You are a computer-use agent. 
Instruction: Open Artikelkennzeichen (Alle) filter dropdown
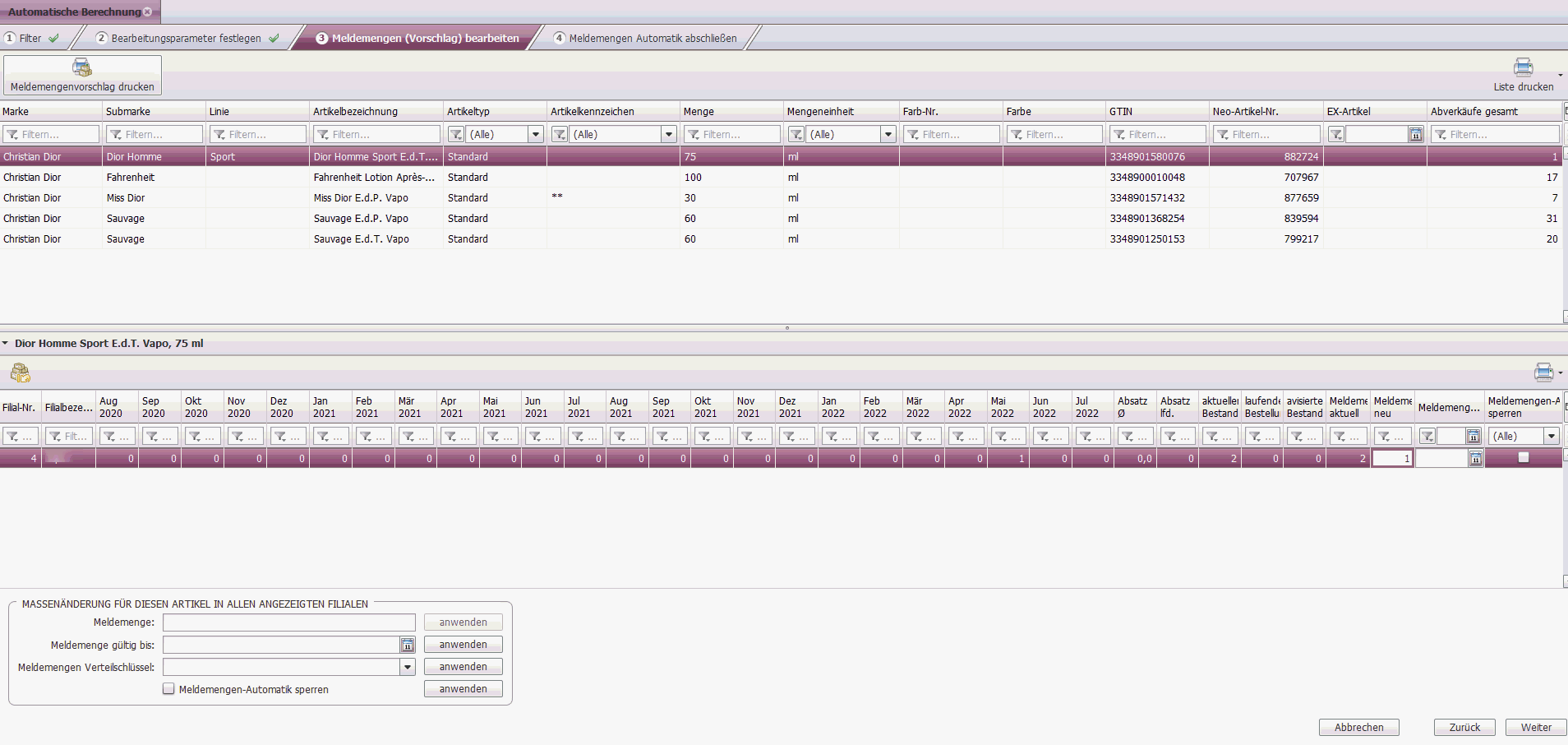(669, 134)
